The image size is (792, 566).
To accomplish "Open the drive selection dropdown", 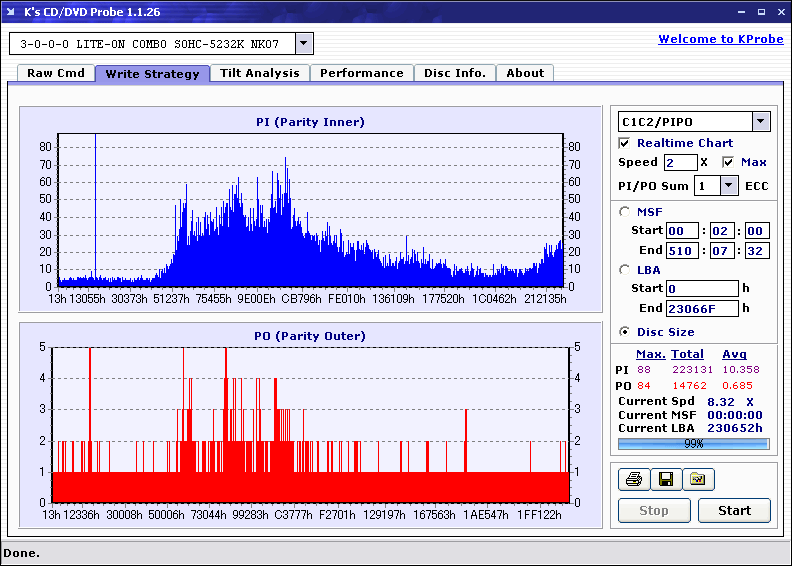I will [304, 44].
